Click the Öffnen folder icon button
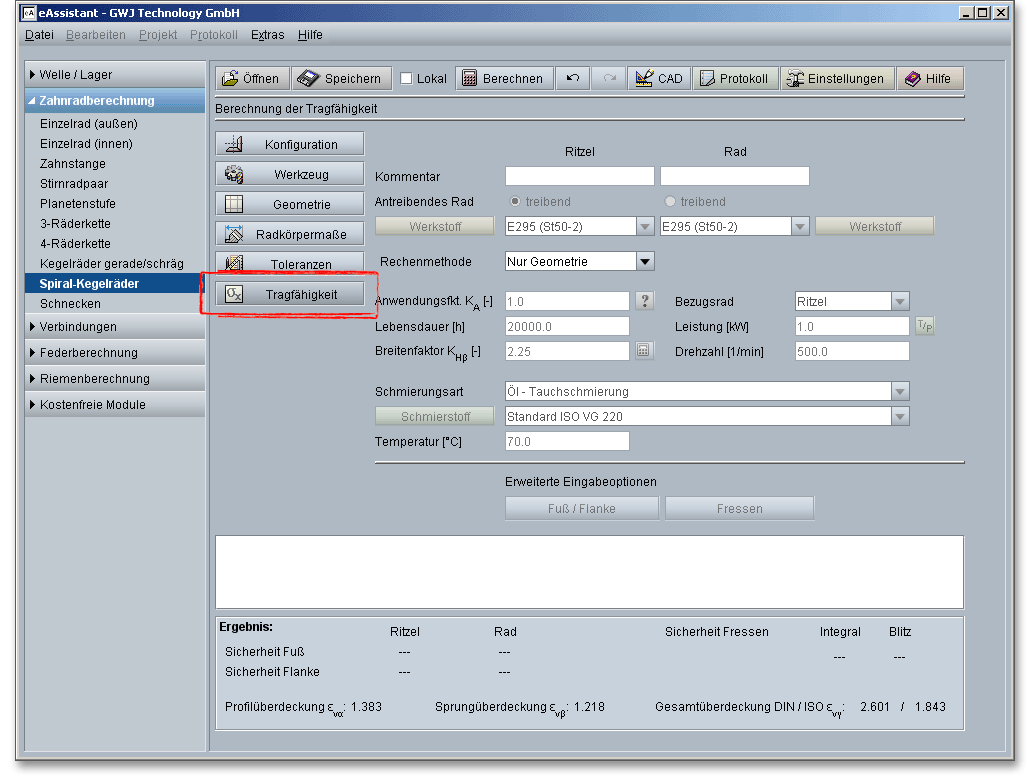 (251, 78)
